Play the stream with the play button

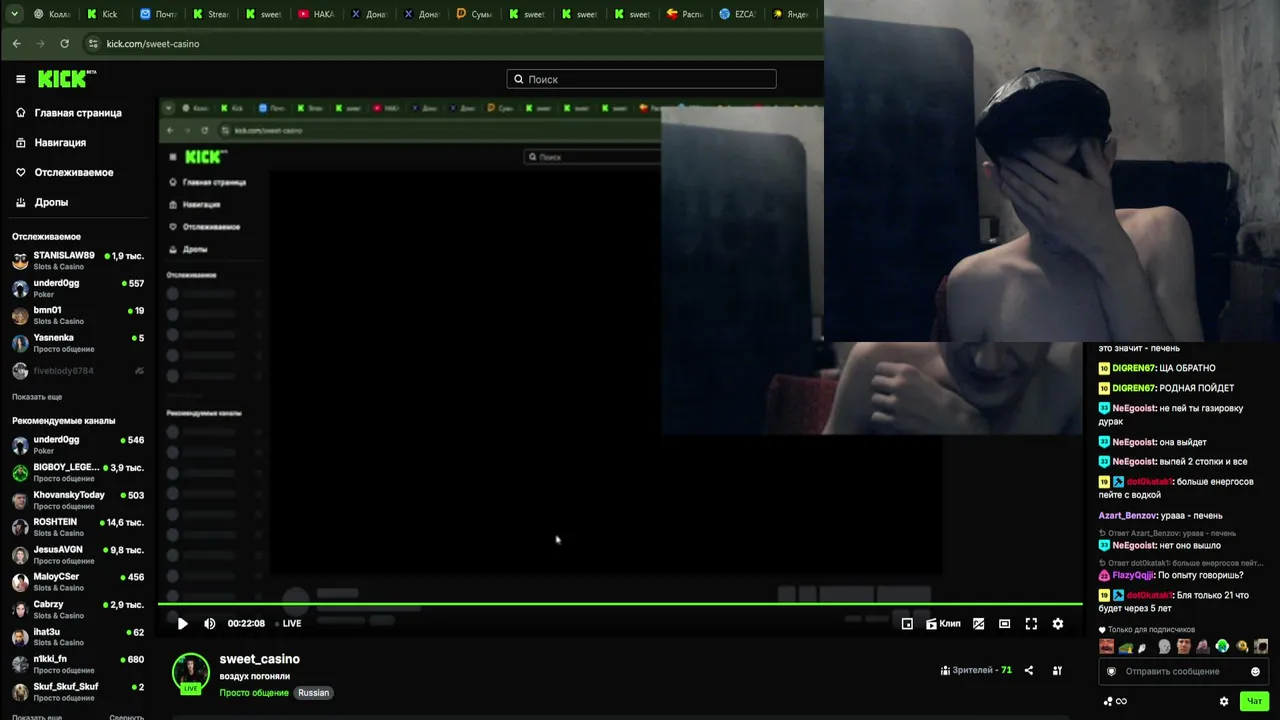(x=182, y=623)
